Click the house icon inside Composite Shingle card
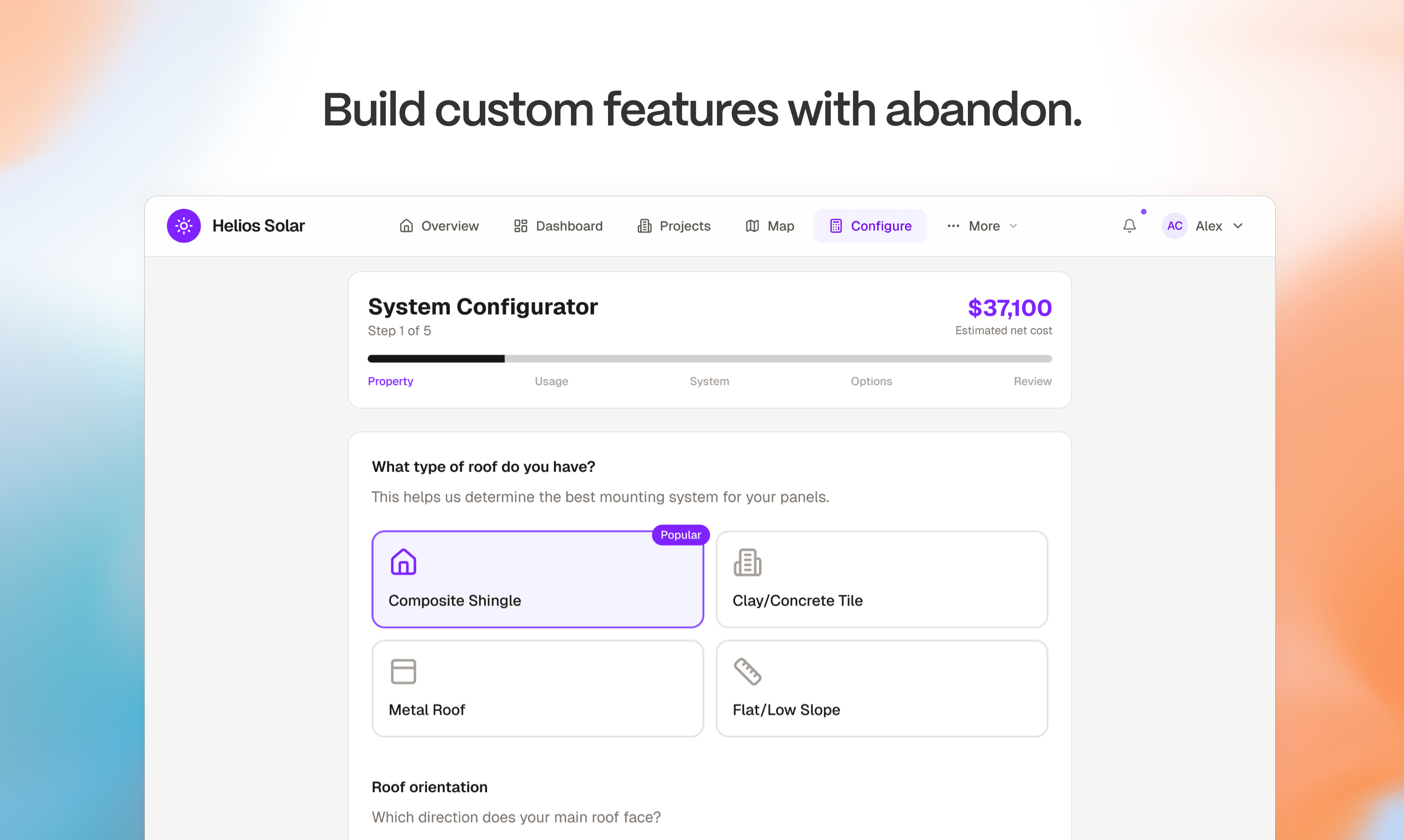This screenshot has width=1404, height=840. pyautogui.click(x=404, y=562)
